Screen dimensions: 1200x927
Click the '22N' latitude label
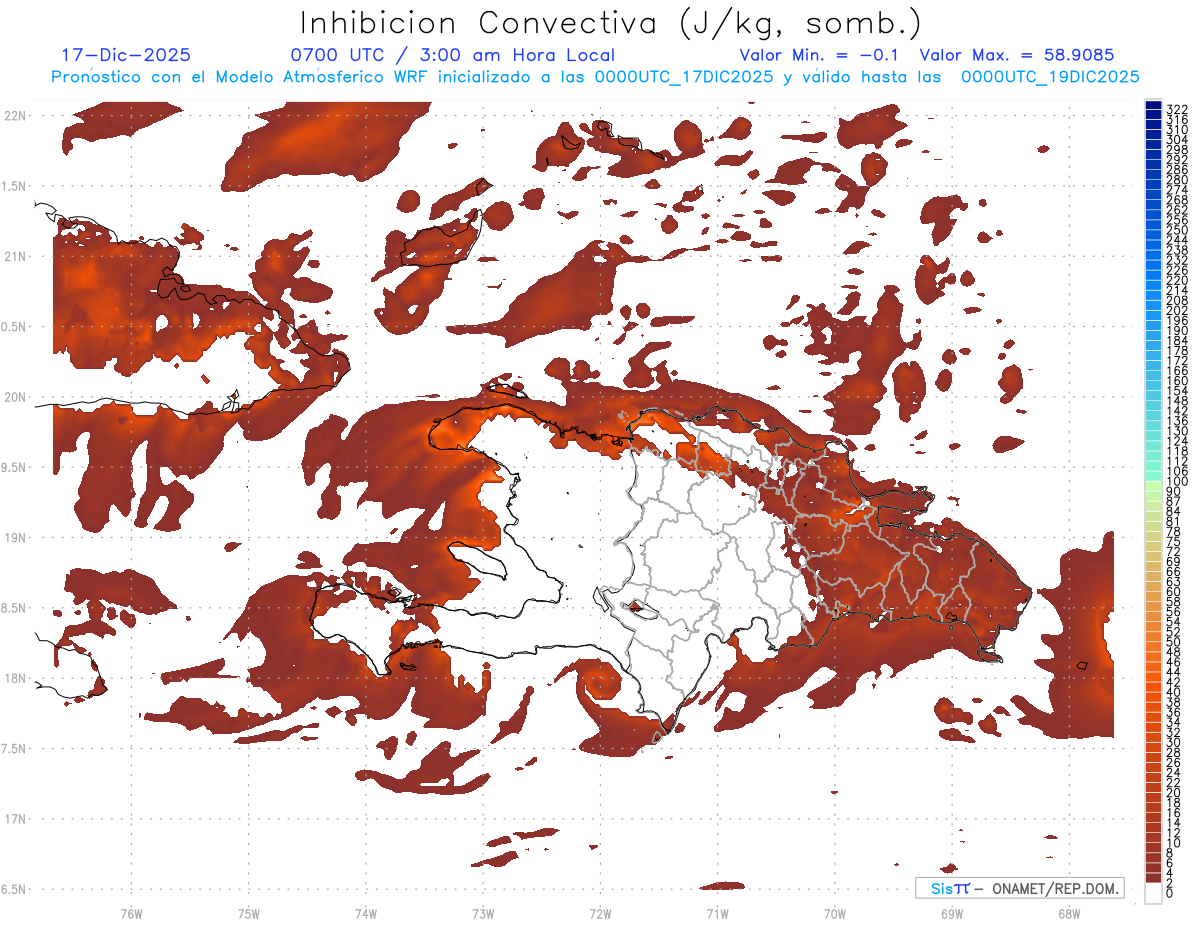click(x=16, y=115)
